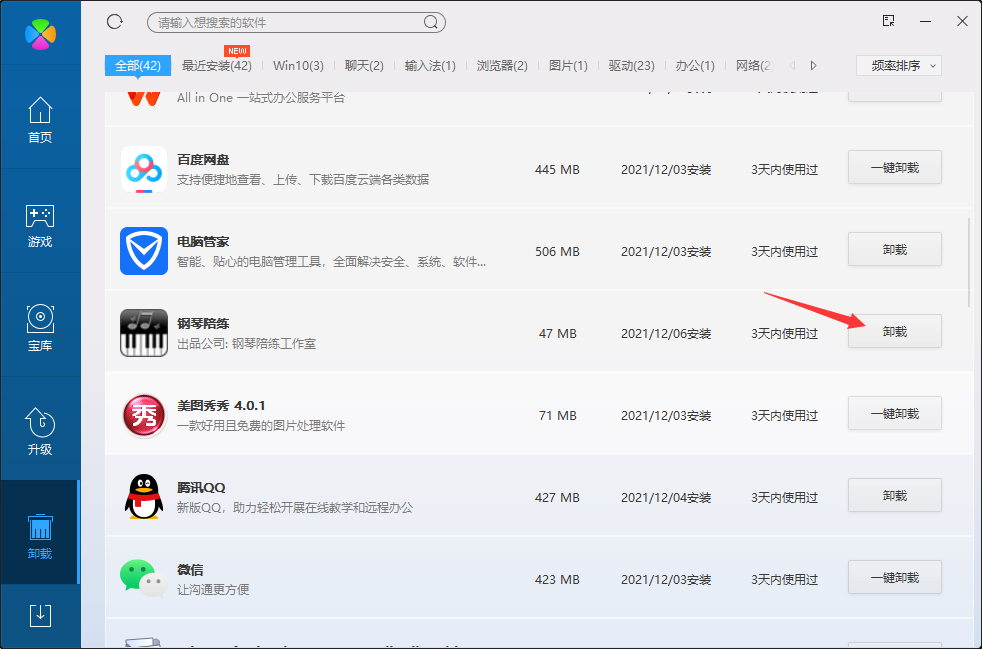This screenshot has height=649, width=982.
Task: Click the 2021/12/04安装 date
Action: point(666,498)
